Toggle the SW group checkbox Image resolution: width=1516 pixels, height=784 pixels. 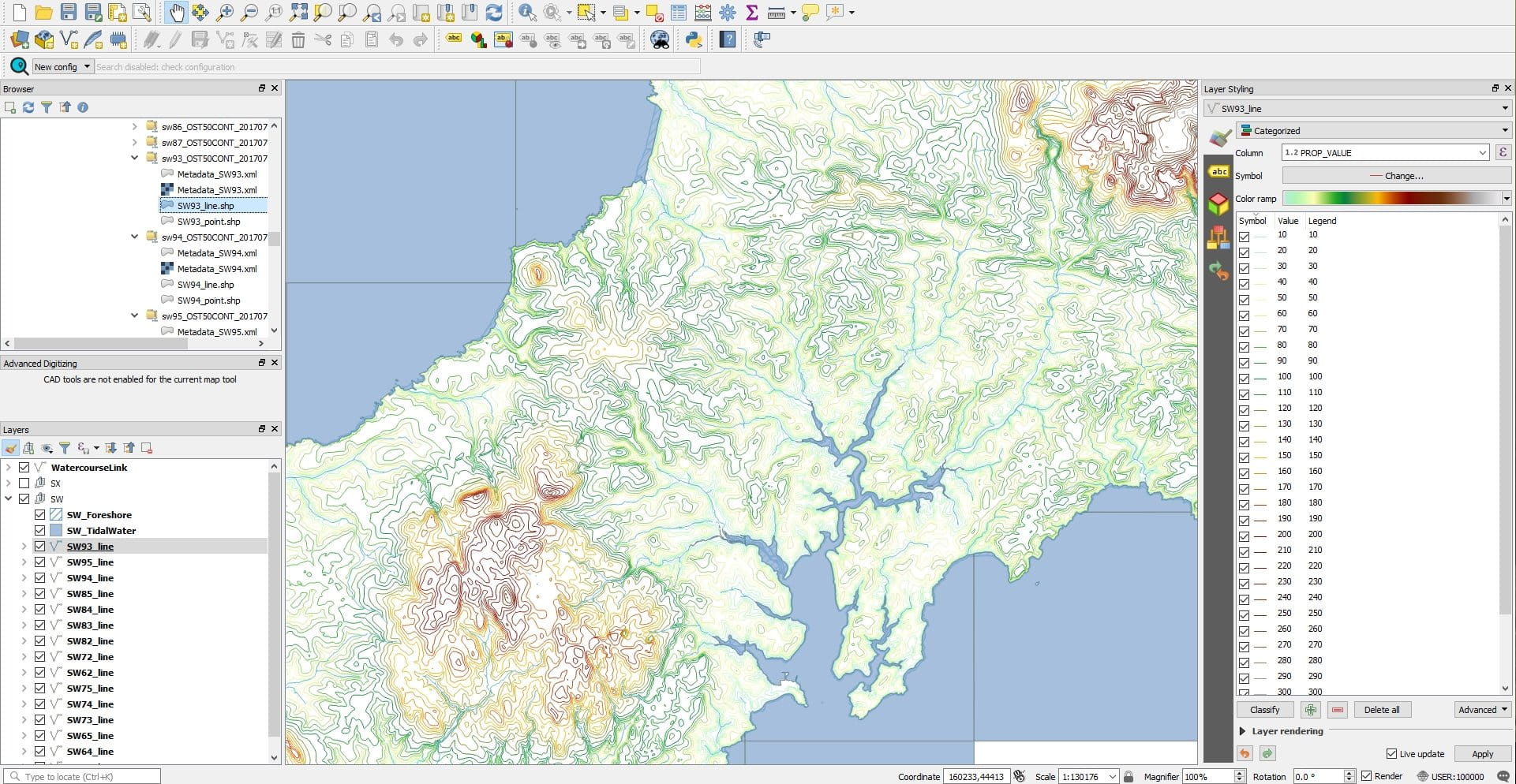click(24, 498)
